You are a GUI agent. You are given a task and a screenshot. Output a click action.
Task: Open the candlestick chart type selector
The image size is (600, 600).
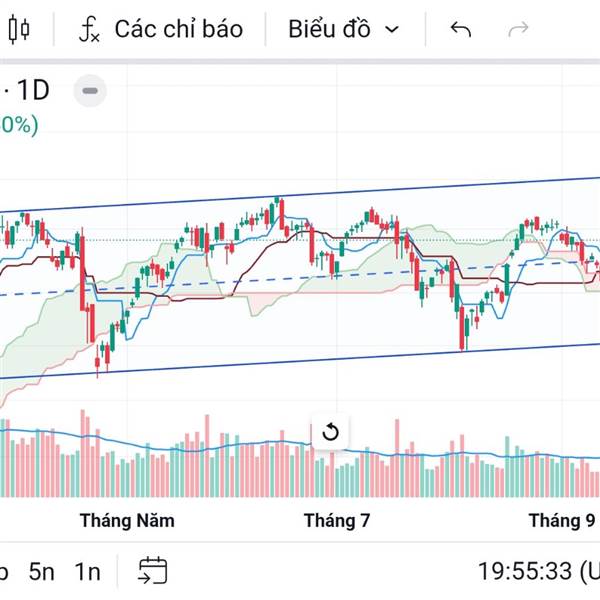tap(19, 29)
